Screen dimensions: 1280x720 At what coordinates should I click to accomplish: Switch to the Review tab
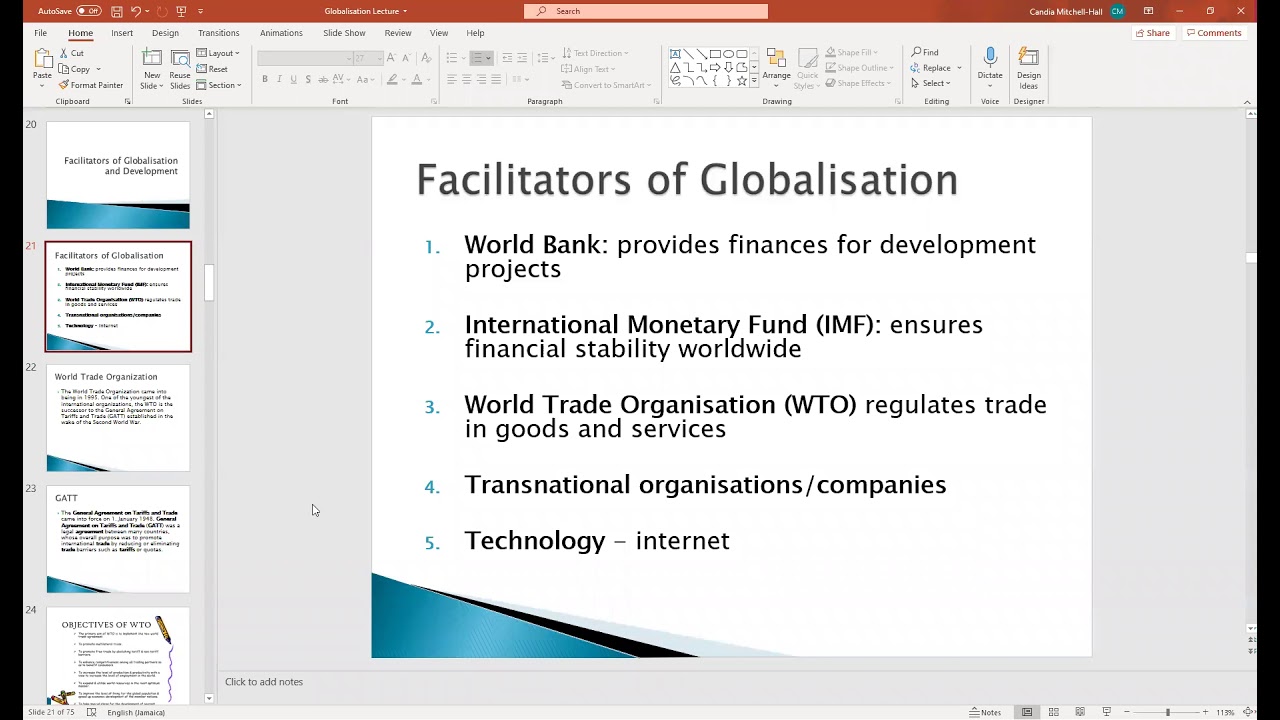(x=398, y=33)
